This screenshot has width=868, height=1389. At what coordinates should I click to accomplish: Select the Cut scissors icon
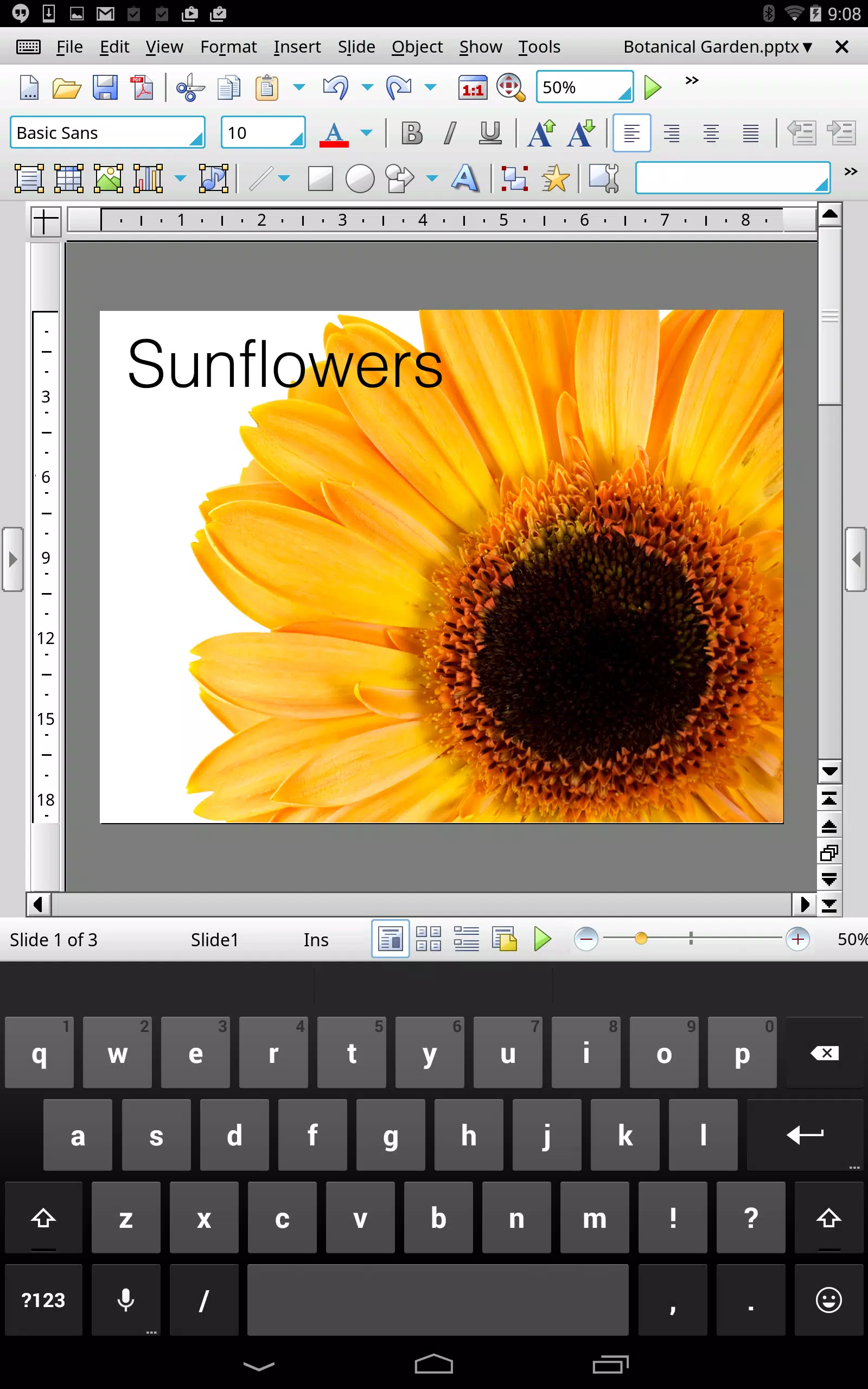(x=190, y=88)
